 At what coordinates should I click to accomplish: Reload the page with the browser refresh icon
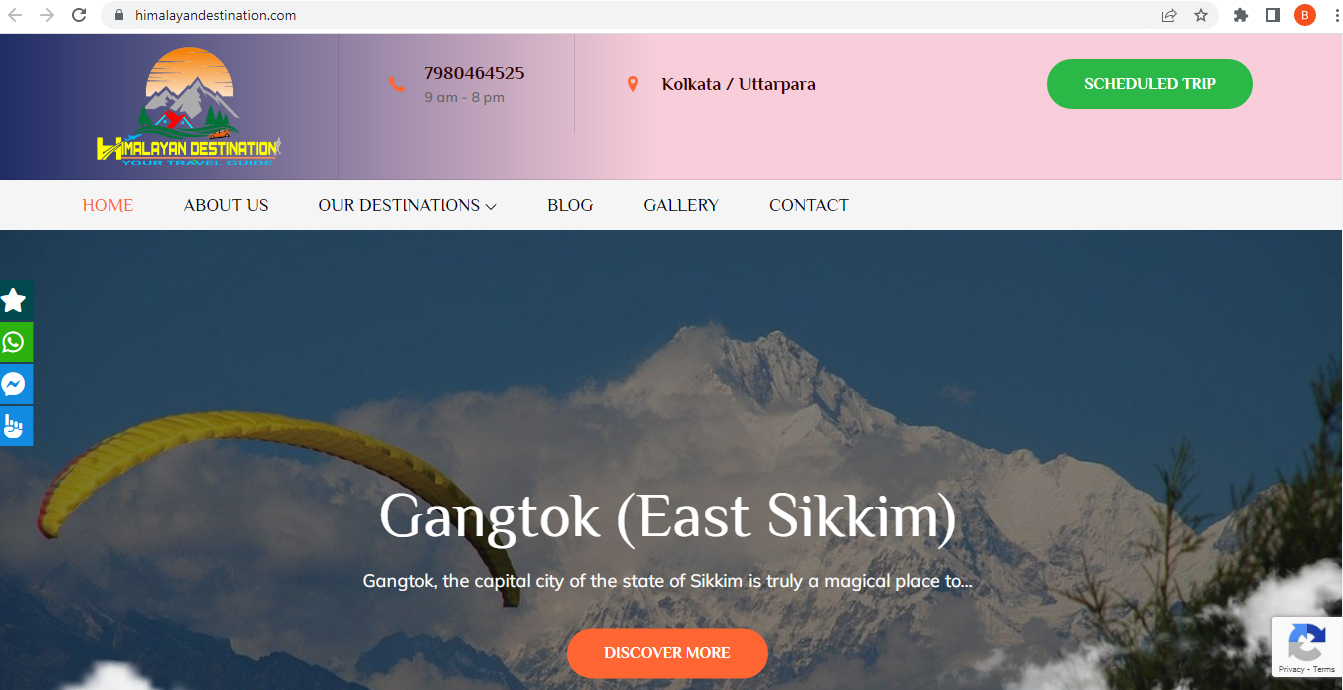tap(79, 15)
